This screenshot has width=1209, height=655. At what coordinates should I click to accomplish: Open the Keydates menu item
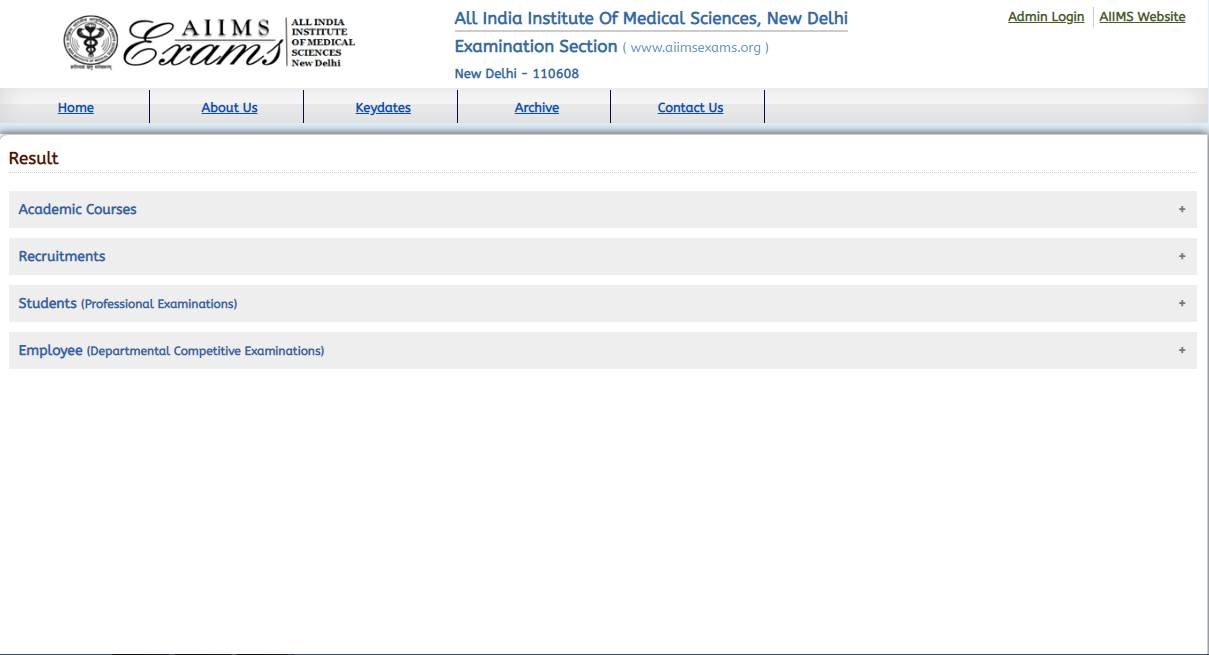pyautogui.click(x=383, y=108)
